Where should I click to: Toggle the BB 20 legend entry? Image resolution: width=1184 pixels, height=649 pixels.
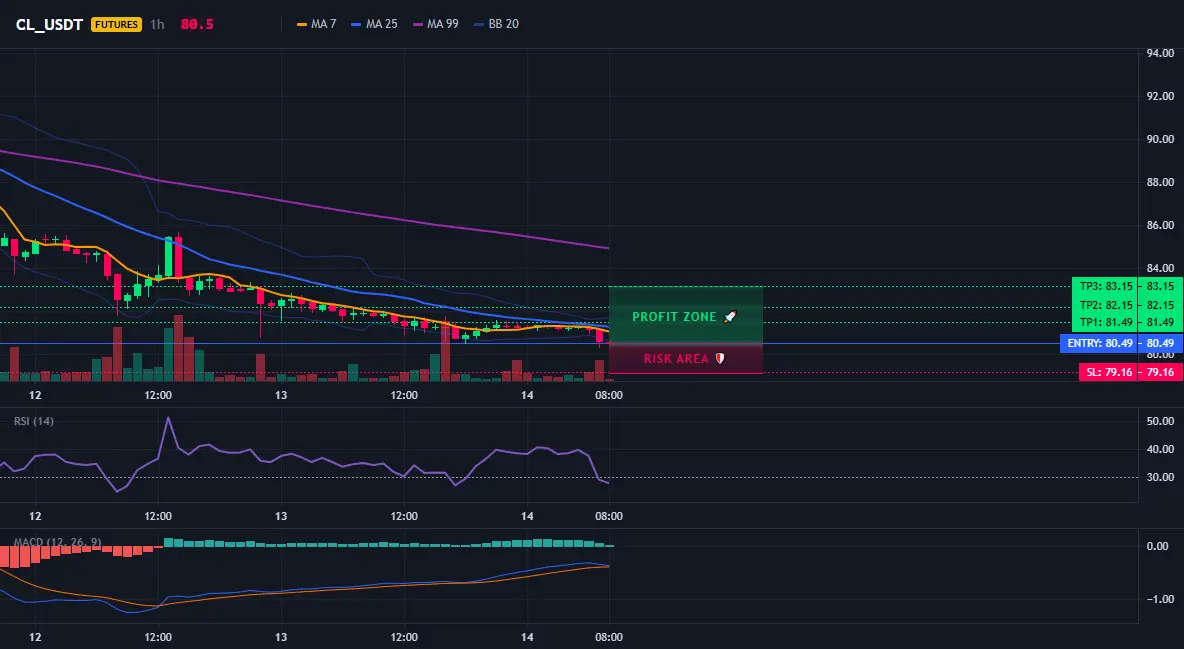[x=496, y=24]
